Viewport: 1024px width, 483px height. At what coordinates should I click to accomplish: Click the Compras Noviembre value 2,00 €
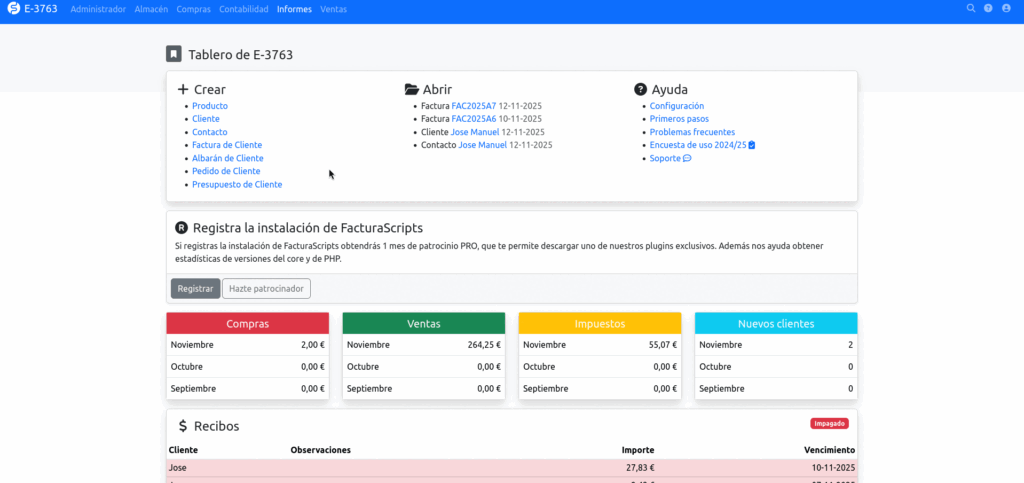click(x=313, y=345)
